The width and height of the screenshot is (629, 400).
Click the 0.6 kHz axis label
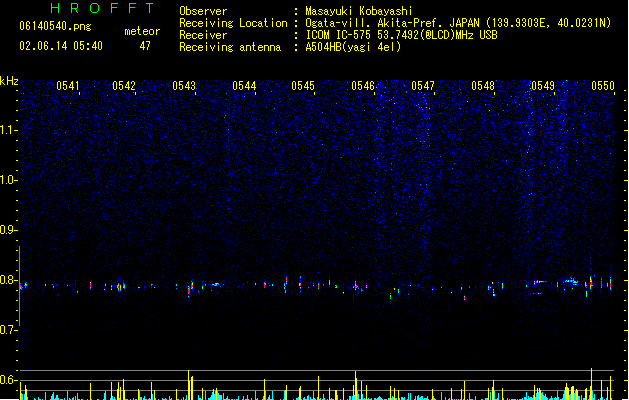point(8,380)
